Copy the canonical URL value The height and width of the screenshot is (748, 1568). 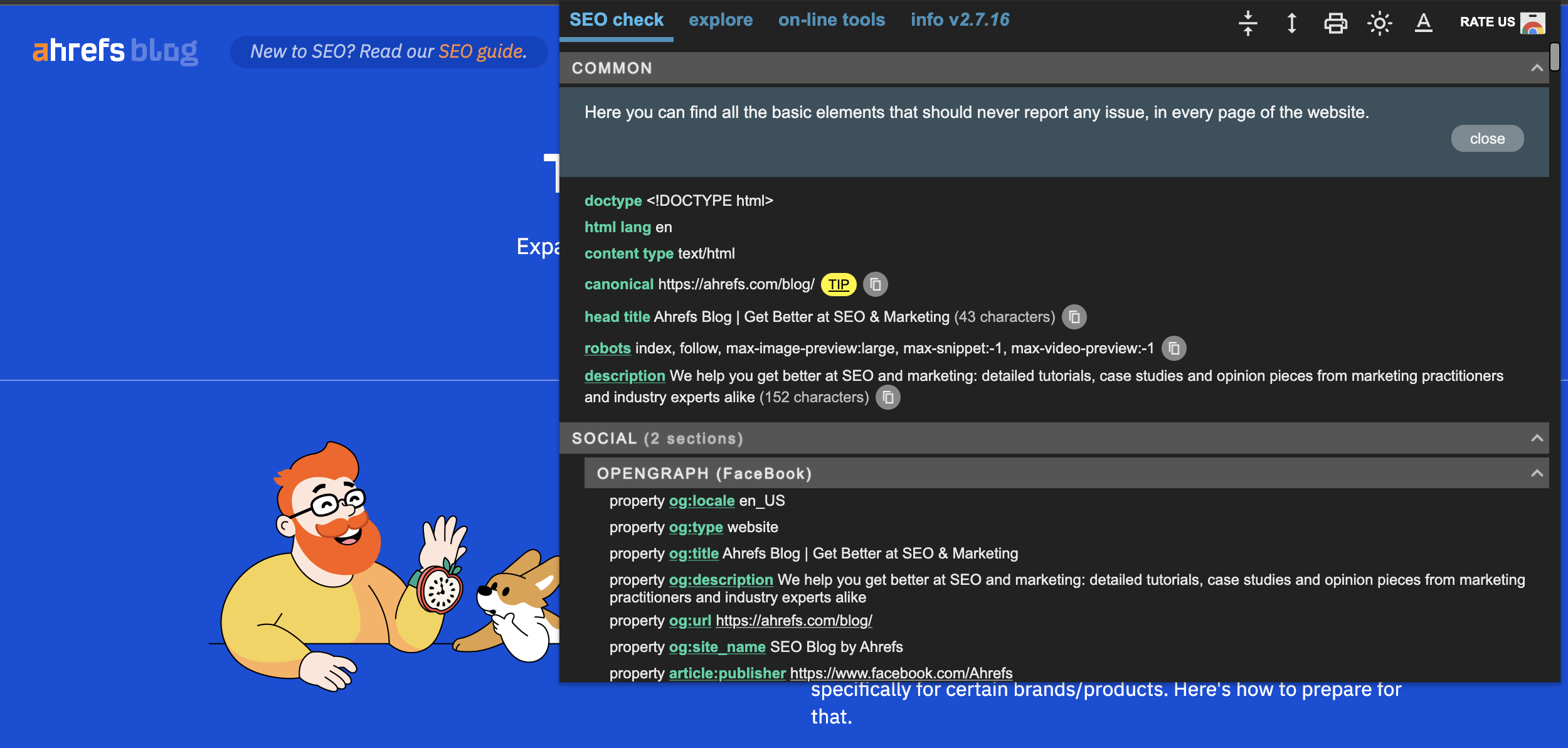[874, 285]
